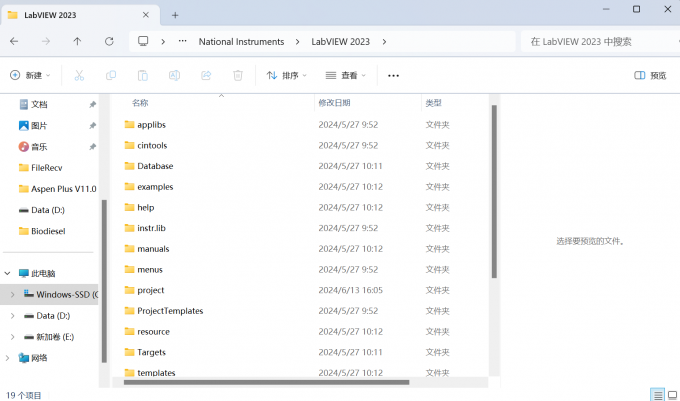The image size is (680, 401).
Task: Select 此电脑 in navigation pane
Action: pyautogui.click(x=43, y=274)
